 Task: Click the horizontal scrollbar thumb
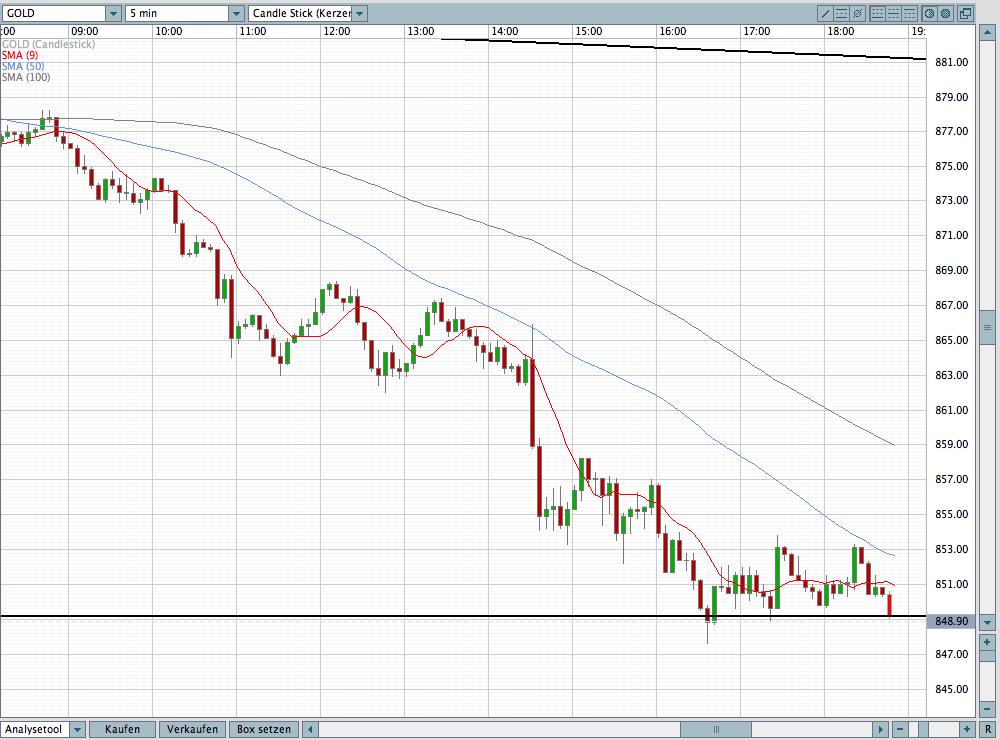coord(716,729)
